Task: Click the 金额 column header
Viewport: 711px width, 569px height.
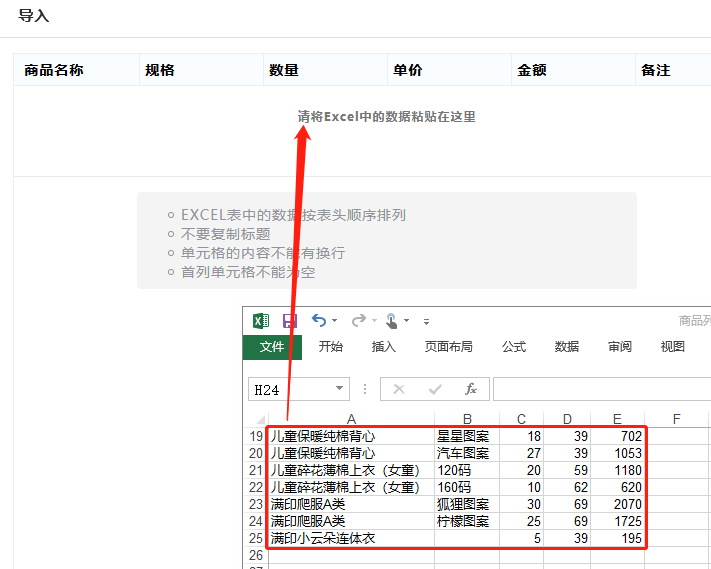Action: (531, 71)
